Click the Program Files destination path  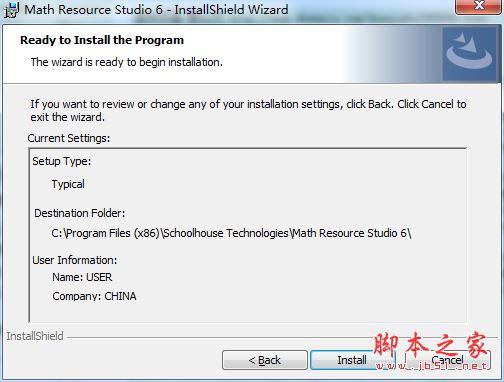[231, 233]
